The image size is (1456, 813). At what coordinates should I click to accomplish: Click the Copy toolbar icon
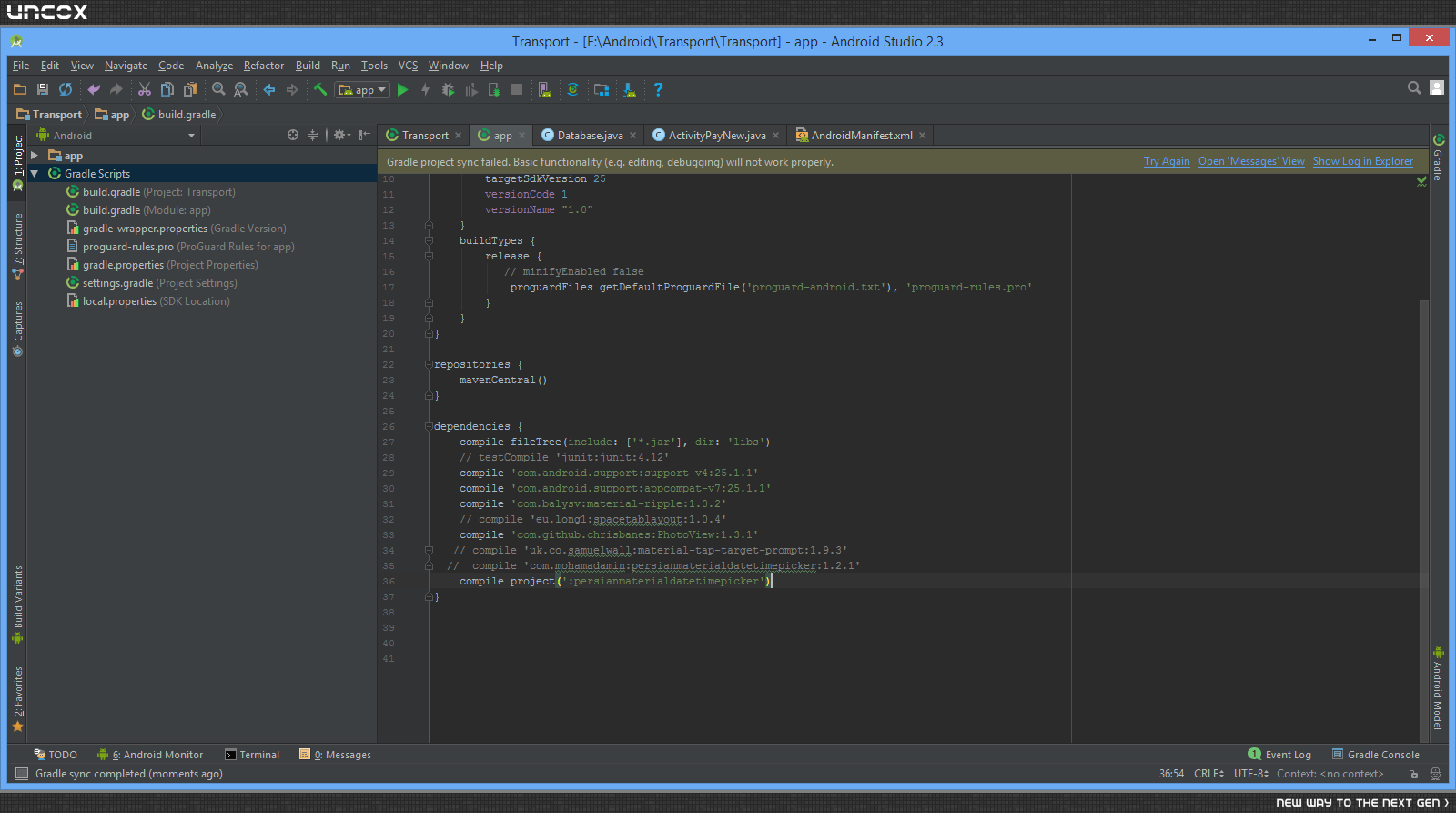coord(167,89)
